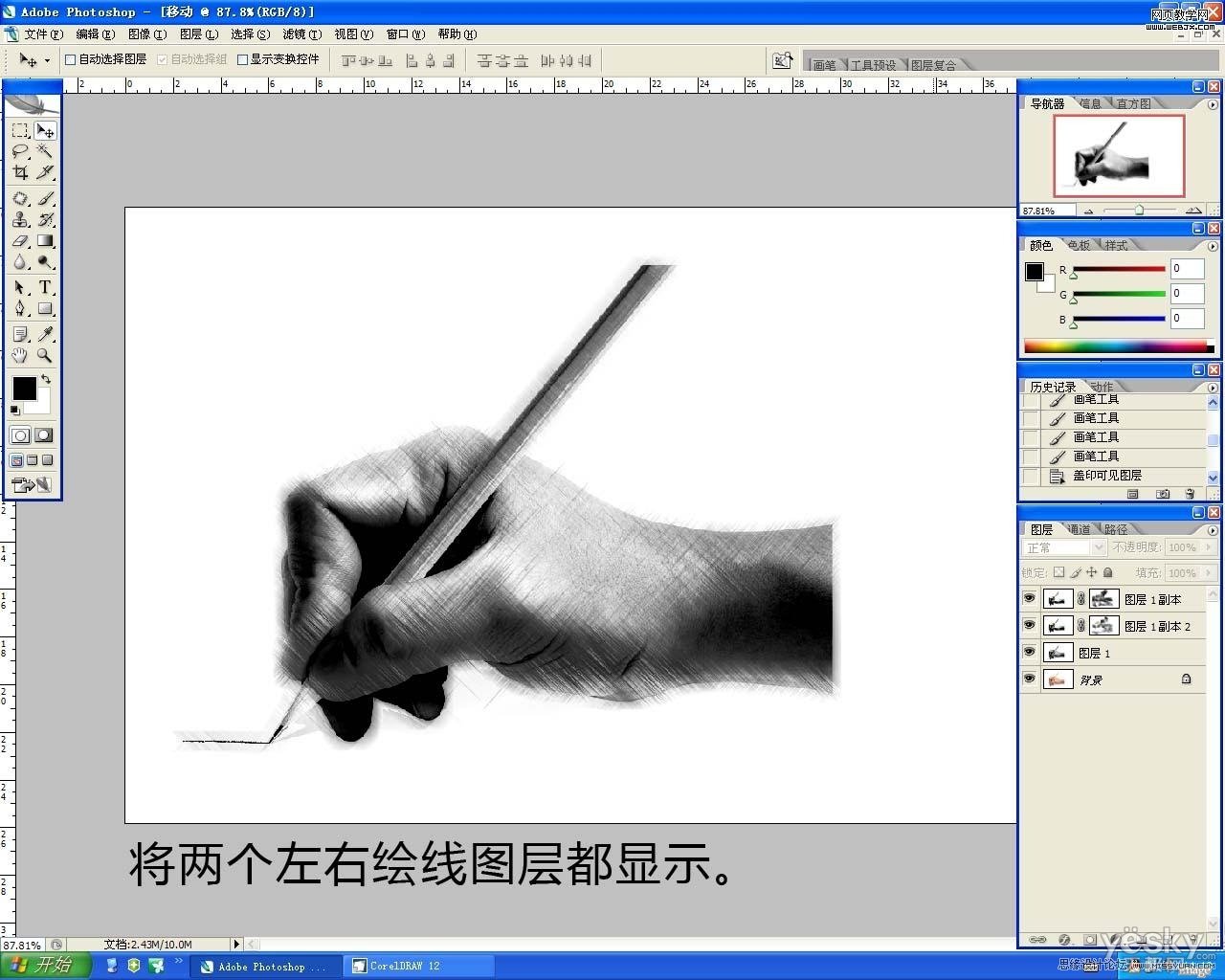Select the Zoom tool

[45, 355]
